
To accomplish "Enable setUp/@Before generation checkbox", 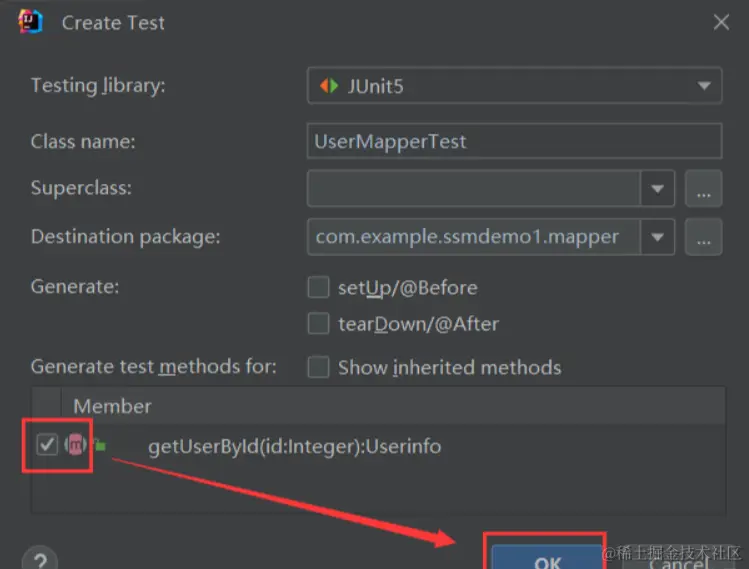I will pos(318,288).
